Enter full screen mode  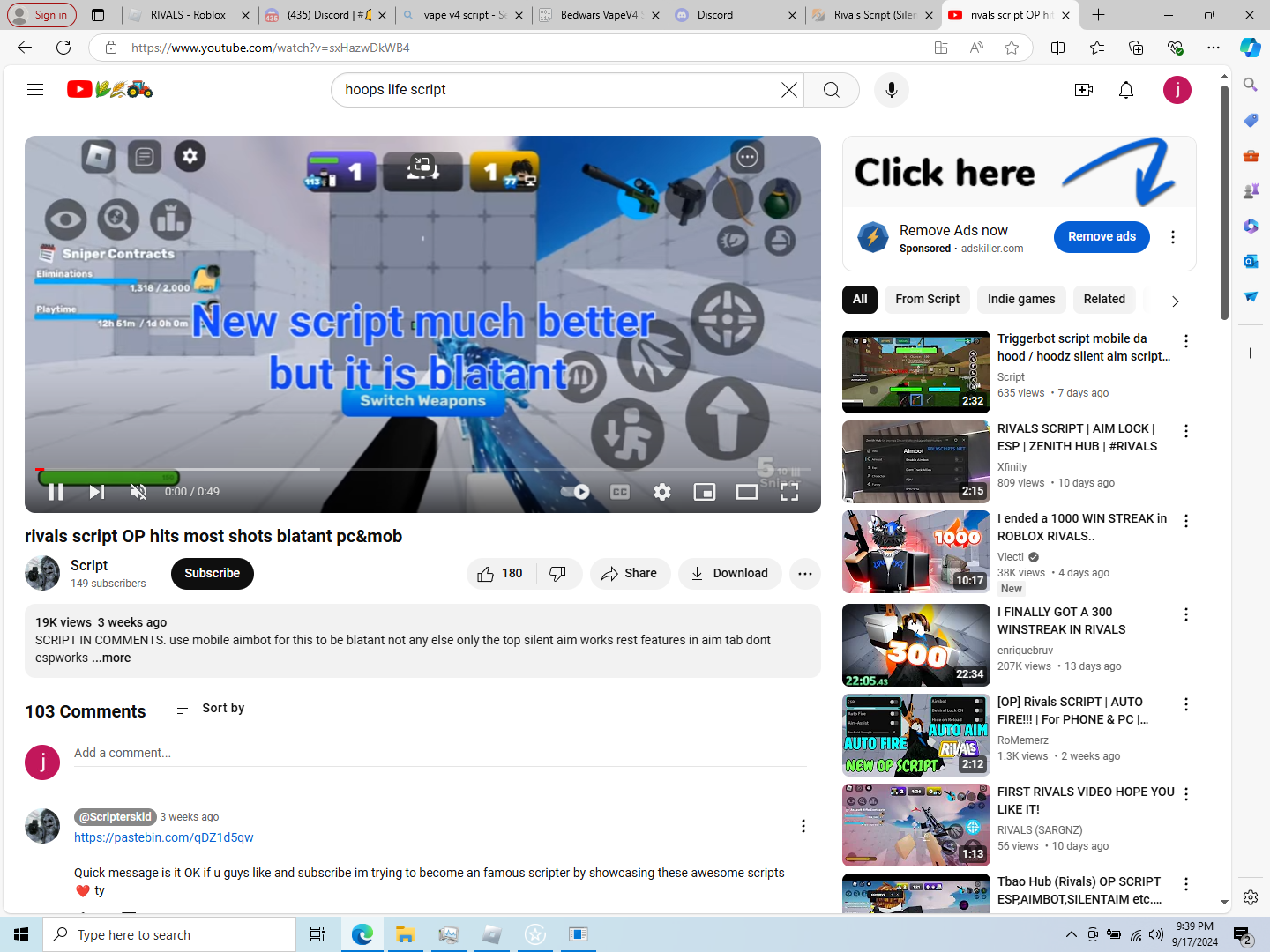pos(789,492)
